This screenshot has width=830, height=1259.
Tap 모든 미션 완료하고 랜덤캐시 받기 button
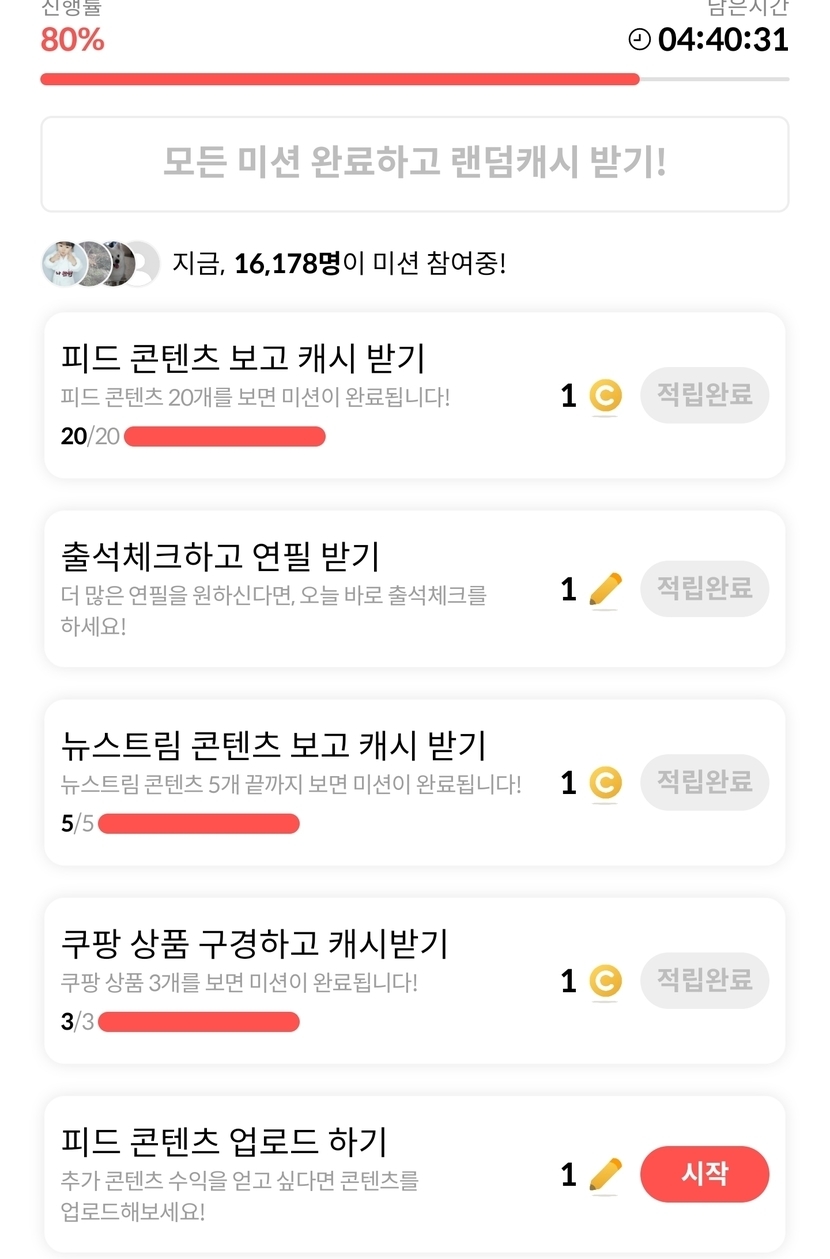414,164
